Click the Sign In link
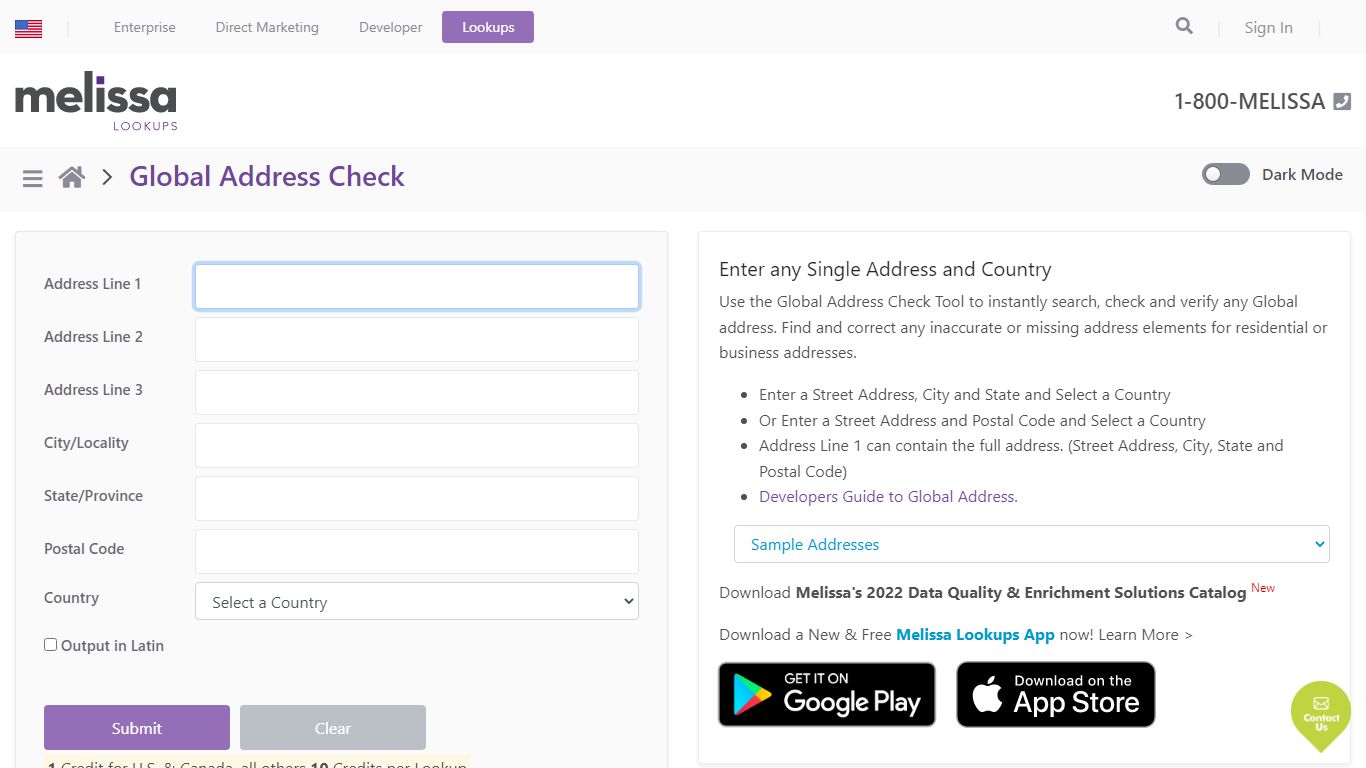Image resolution: width=1366 pixels, height=768 pixels. coord(1268,27)
